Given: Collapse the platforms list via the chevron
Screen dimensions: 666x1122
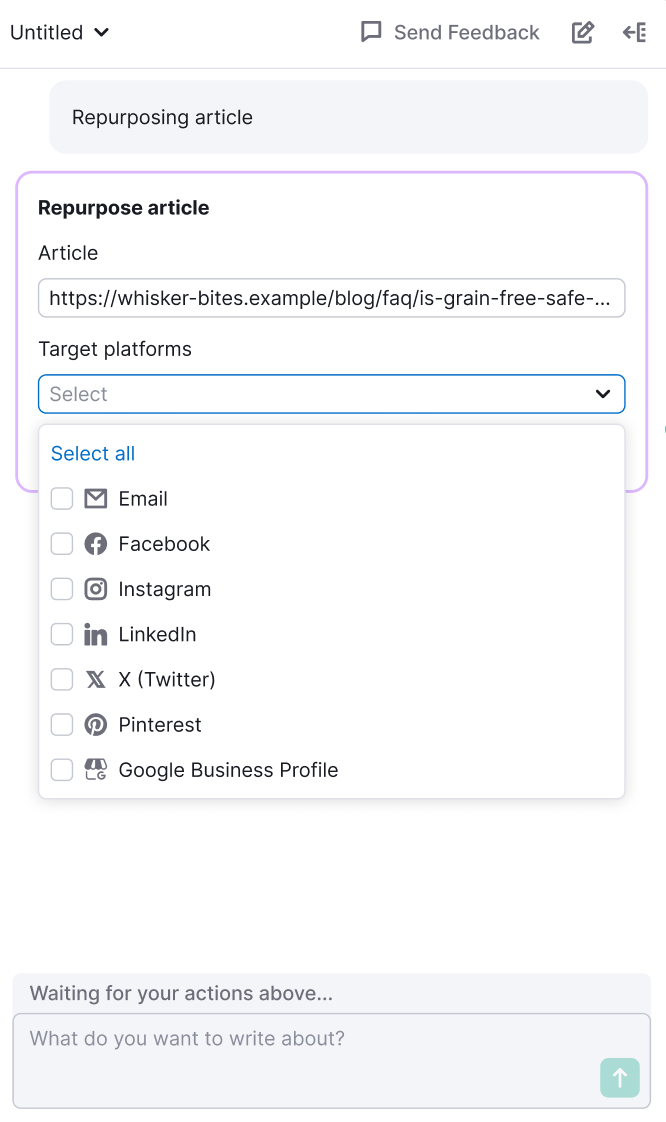Looking at the screenshot, I should click(x=603, y=394).
